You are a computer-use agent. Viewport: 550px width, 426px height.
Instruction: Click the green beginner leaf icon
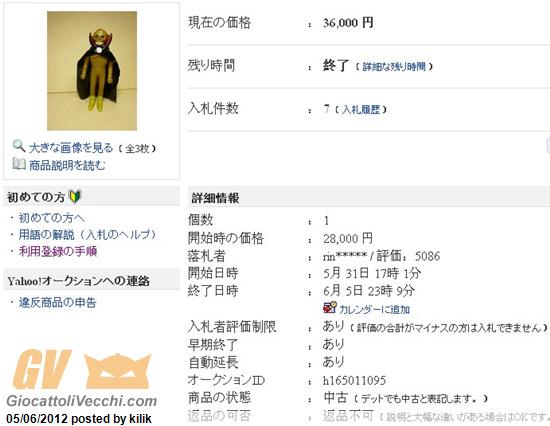75,196
